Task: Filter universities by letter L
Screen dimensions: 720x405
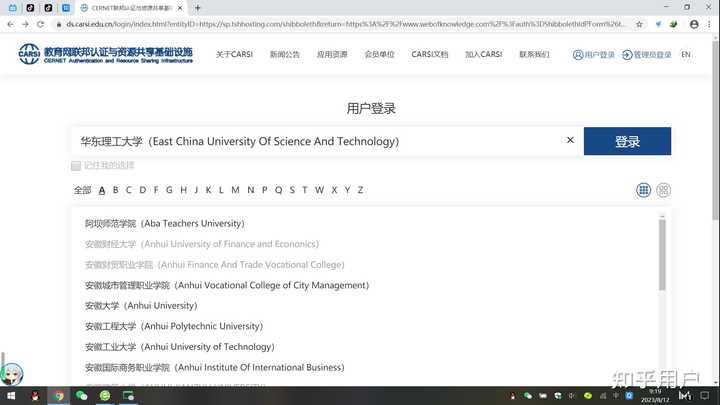Action: [221, 190]
